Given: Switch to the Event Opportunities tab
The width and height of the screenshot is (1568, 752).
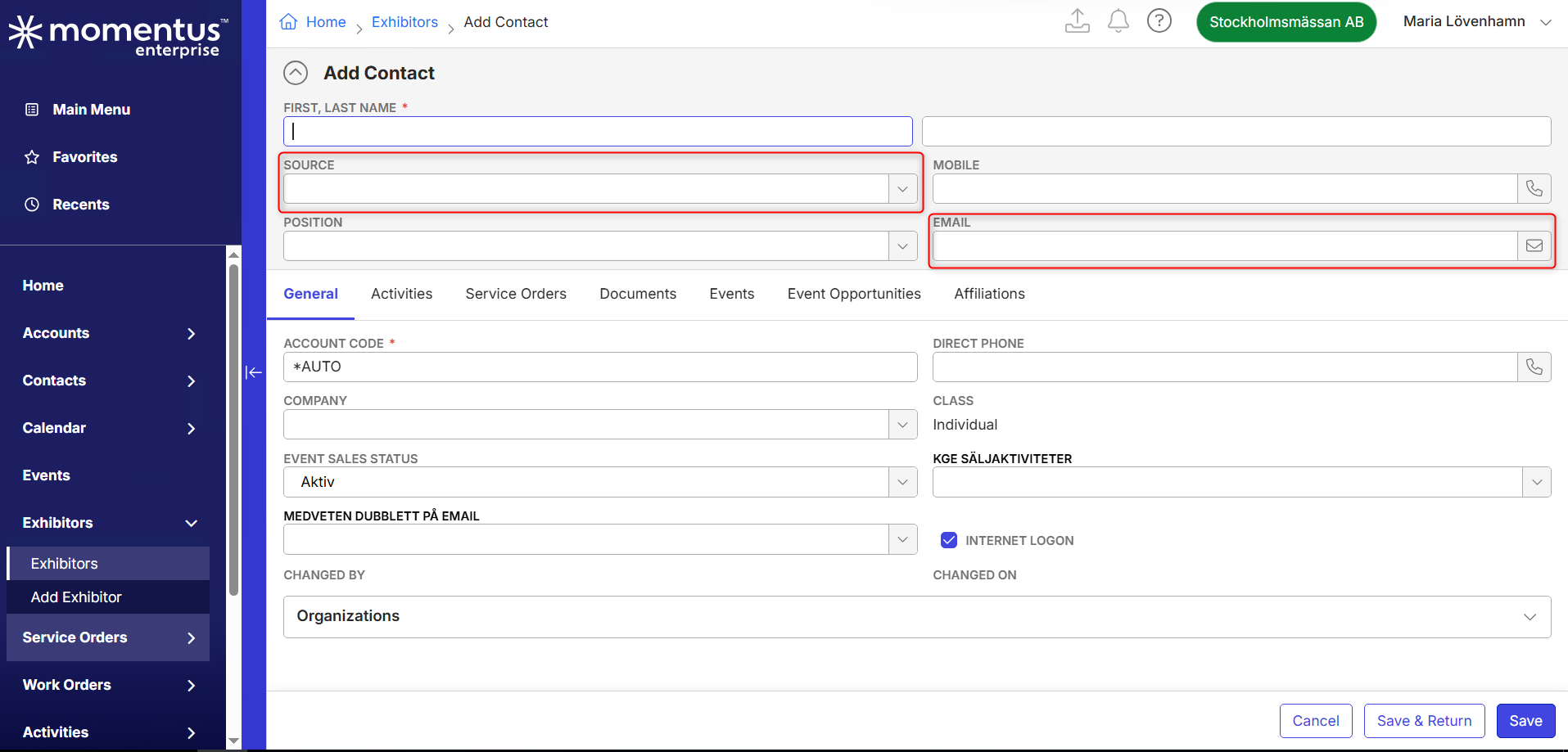Looking at the screenshot, I should [x=854, y=294].
